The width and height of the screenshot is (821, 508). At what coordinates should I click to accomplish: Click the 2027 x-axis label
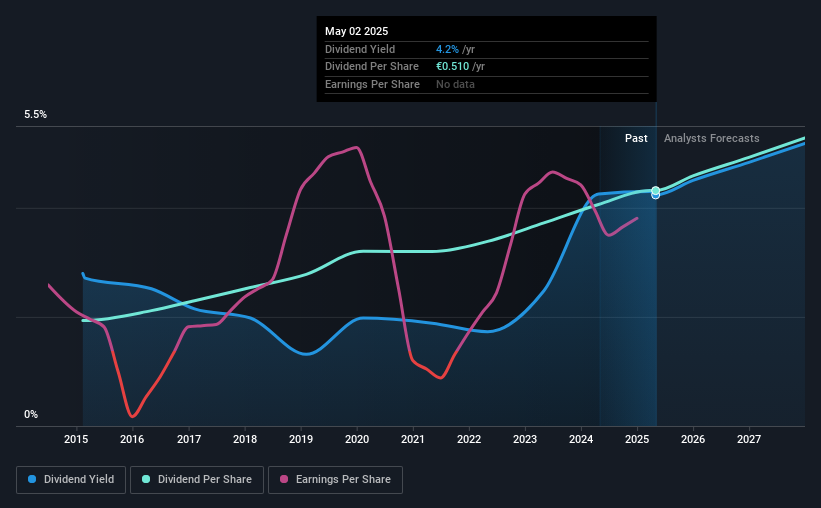(x=749, y=439)
